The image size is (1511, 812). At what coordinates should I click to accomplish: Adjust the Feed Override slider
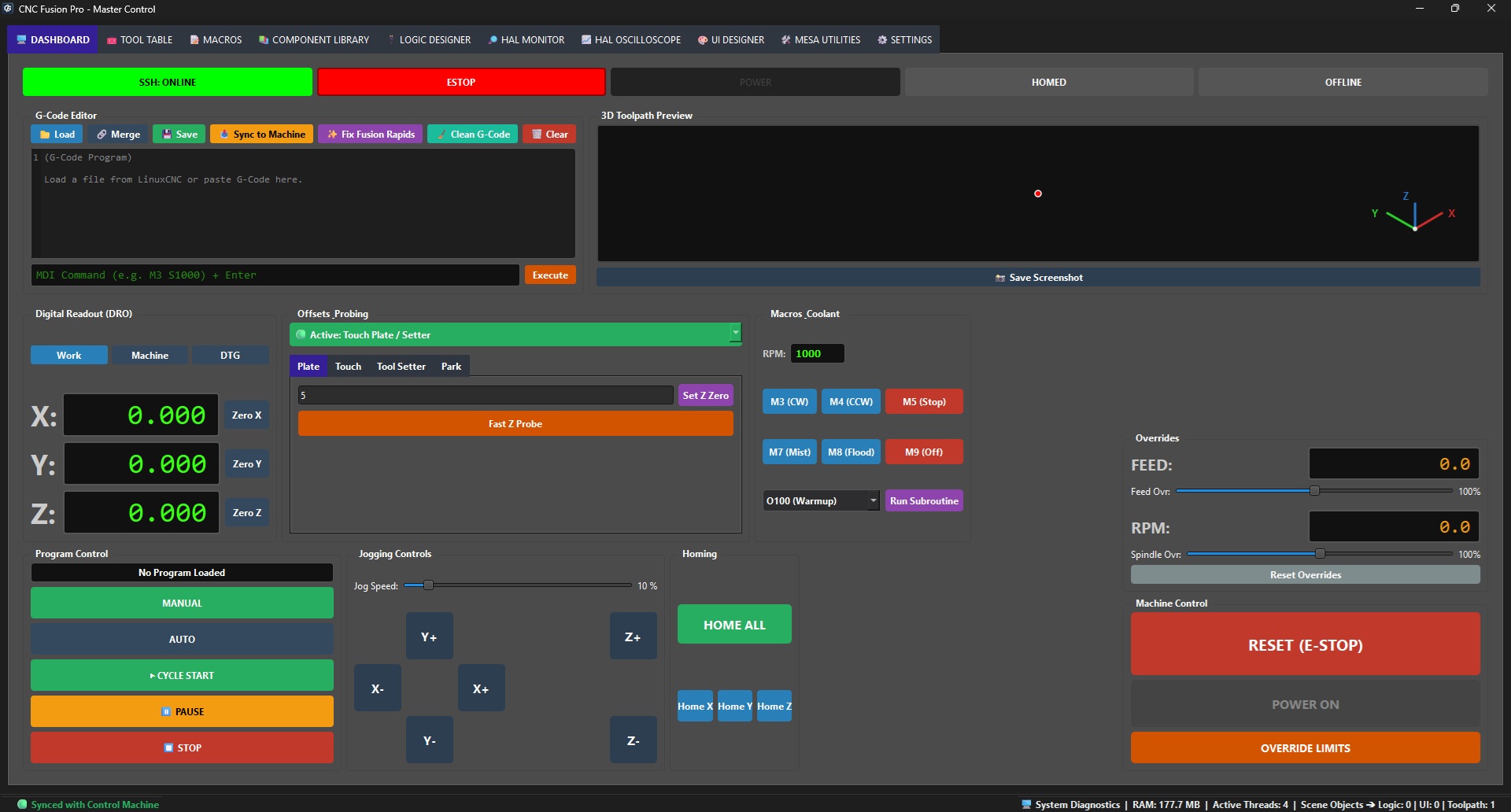[1314, 491]
